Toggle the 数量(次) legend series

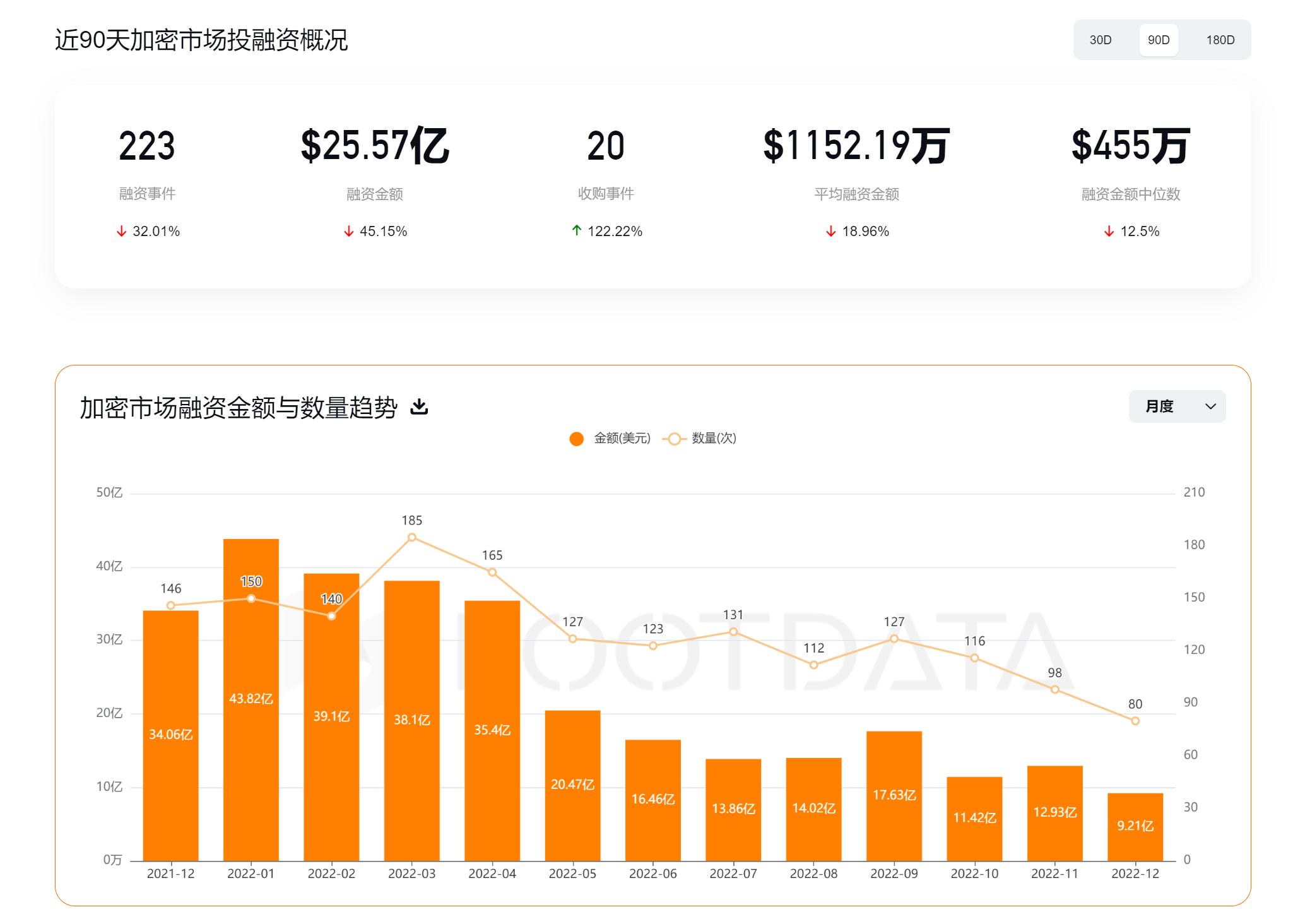point(713,439)
